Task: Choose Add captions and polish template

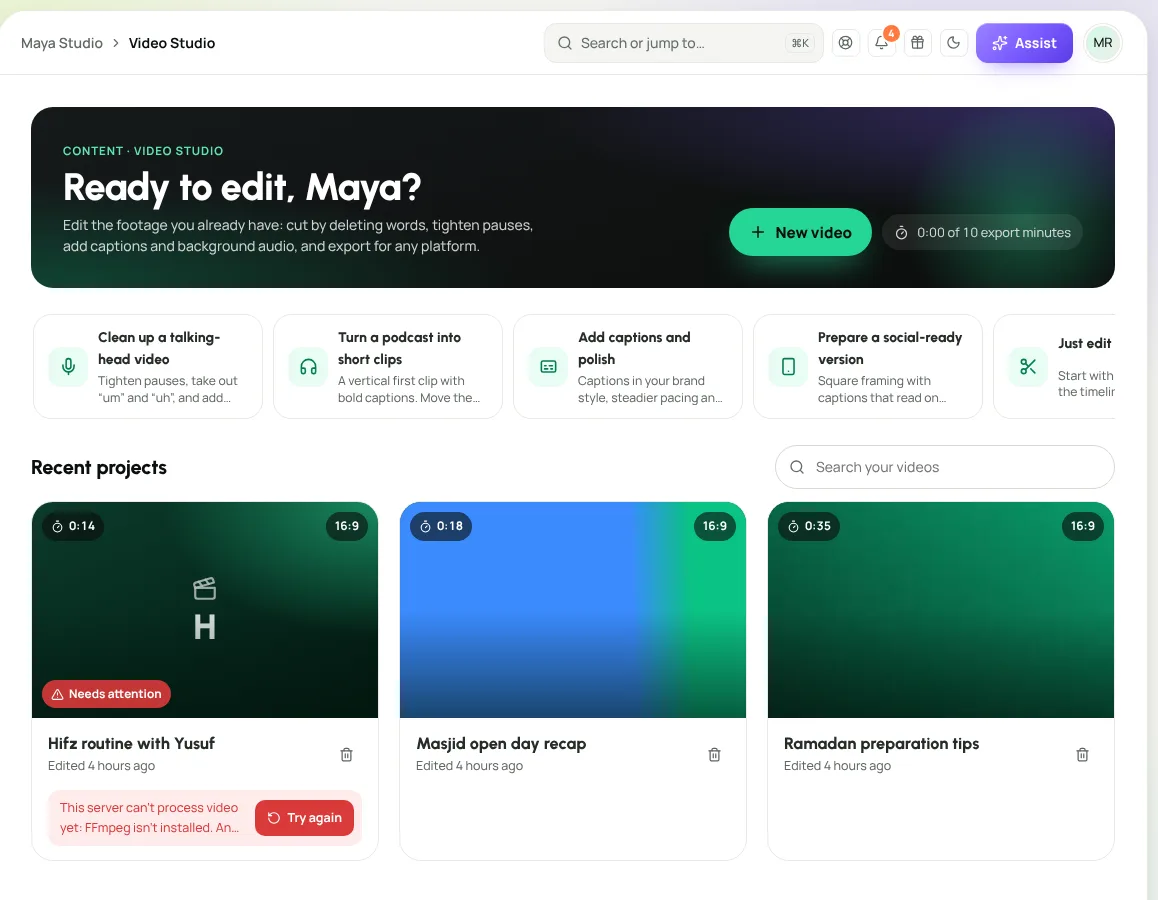Action: tap(628, 366)
